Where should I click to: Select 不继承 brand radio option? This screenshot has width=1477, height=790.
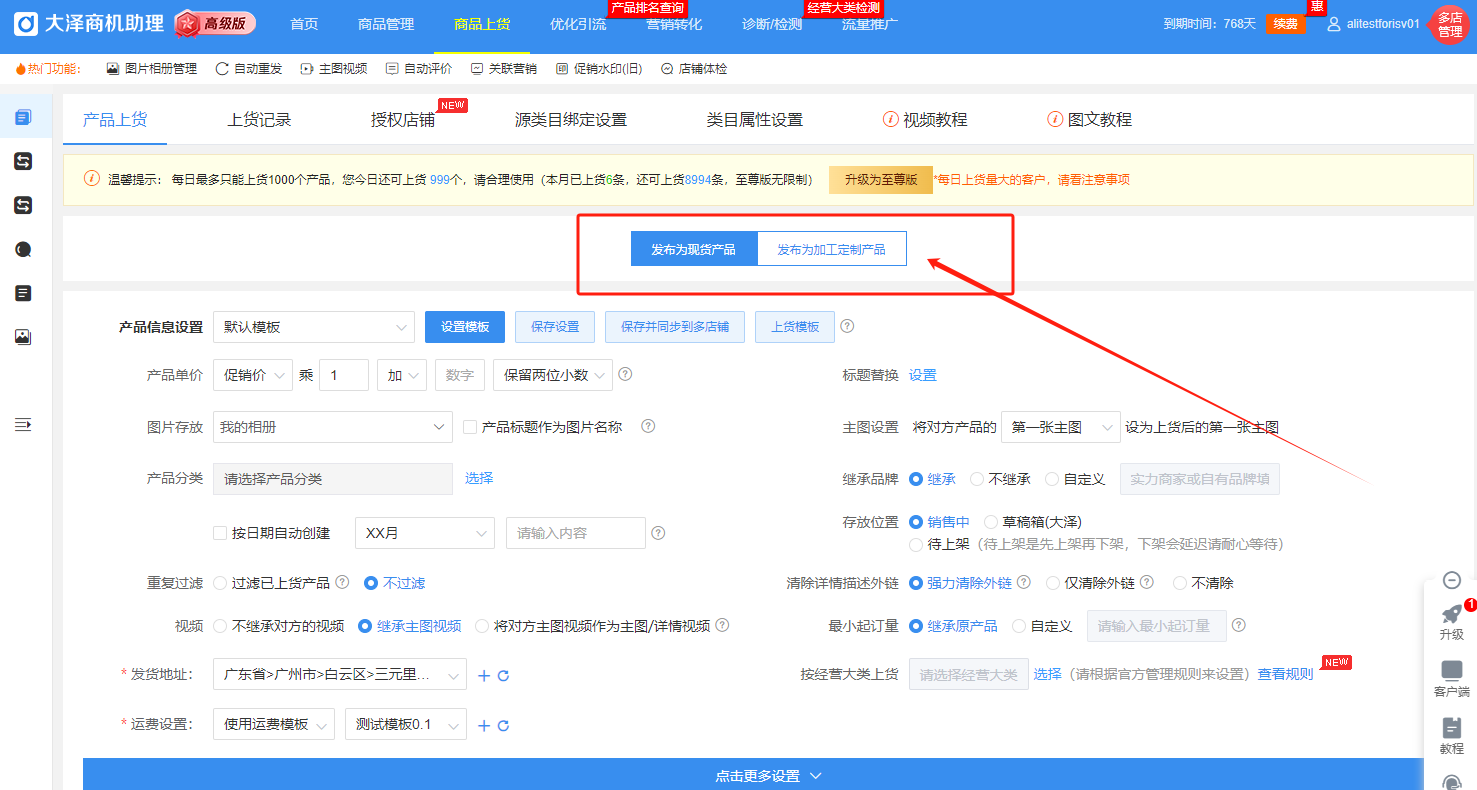coord(977,479)
